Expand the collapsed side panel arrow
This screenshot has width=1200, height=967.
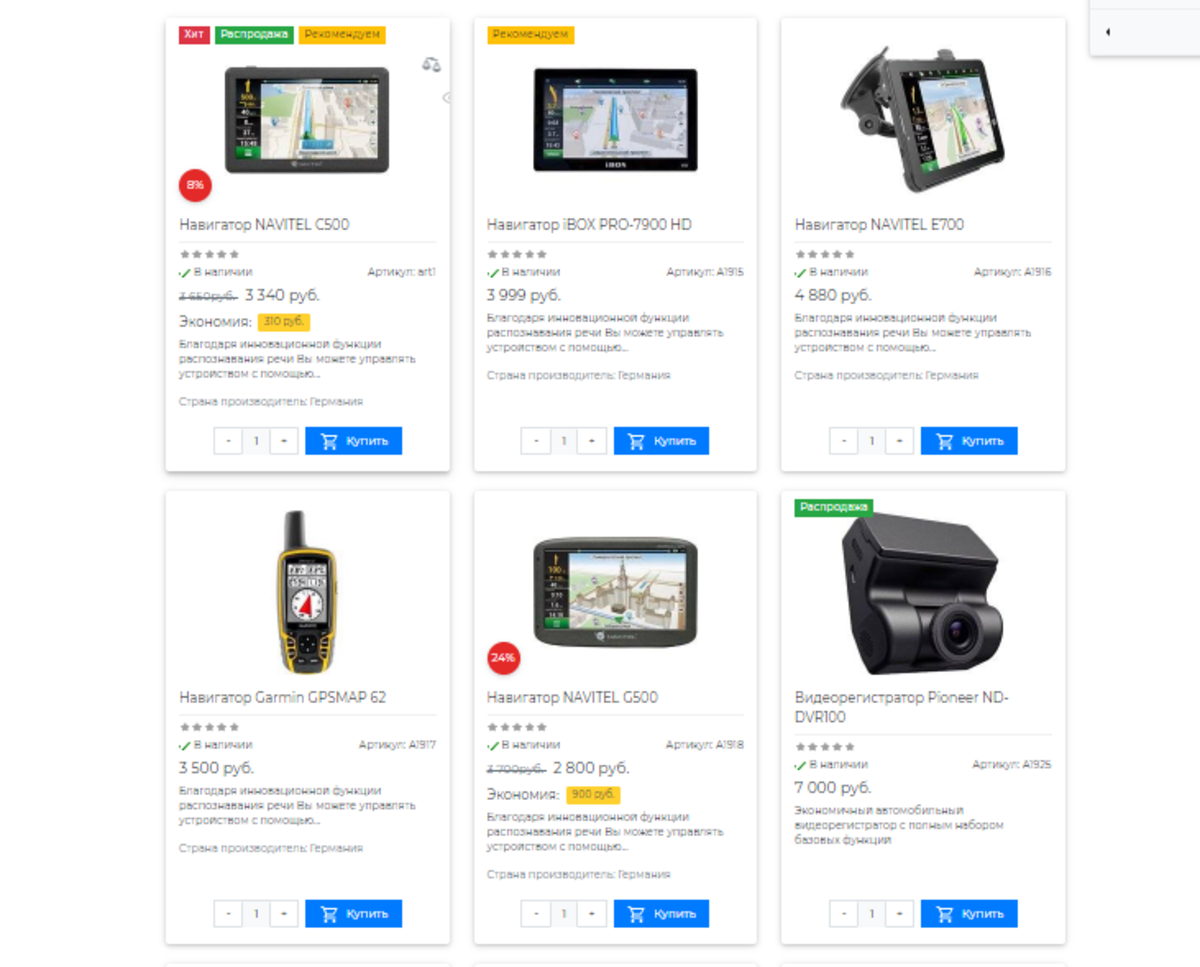click(x=1108, y=33)
